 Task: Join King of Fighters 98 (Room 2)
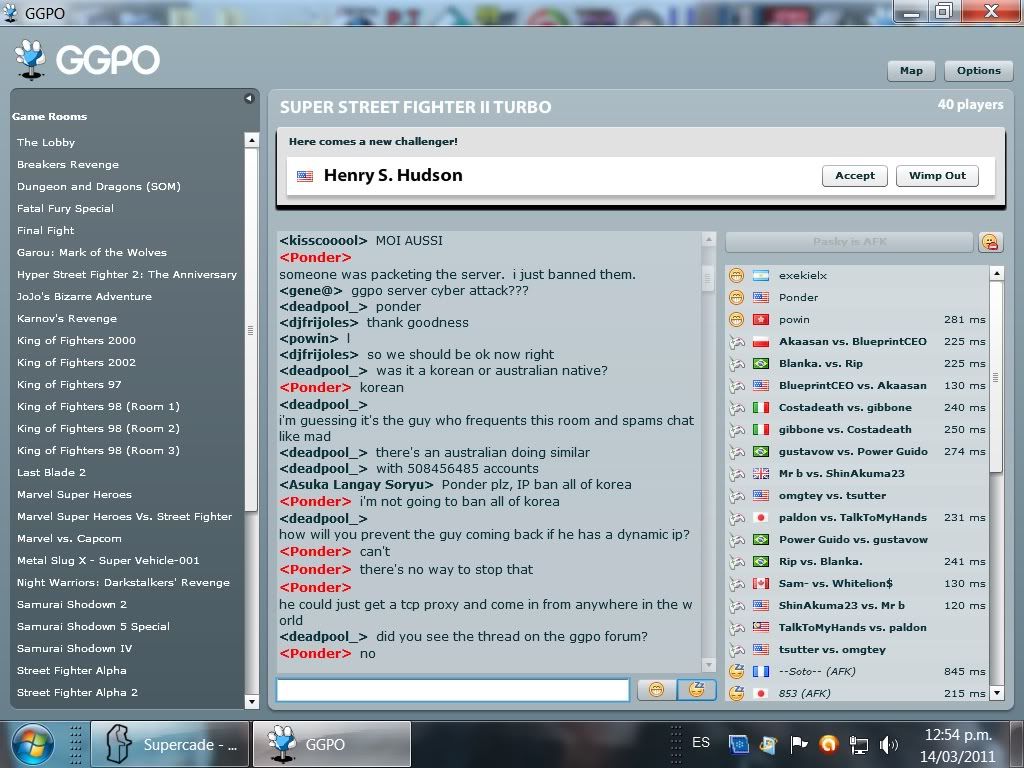click(x=98, y=428)
